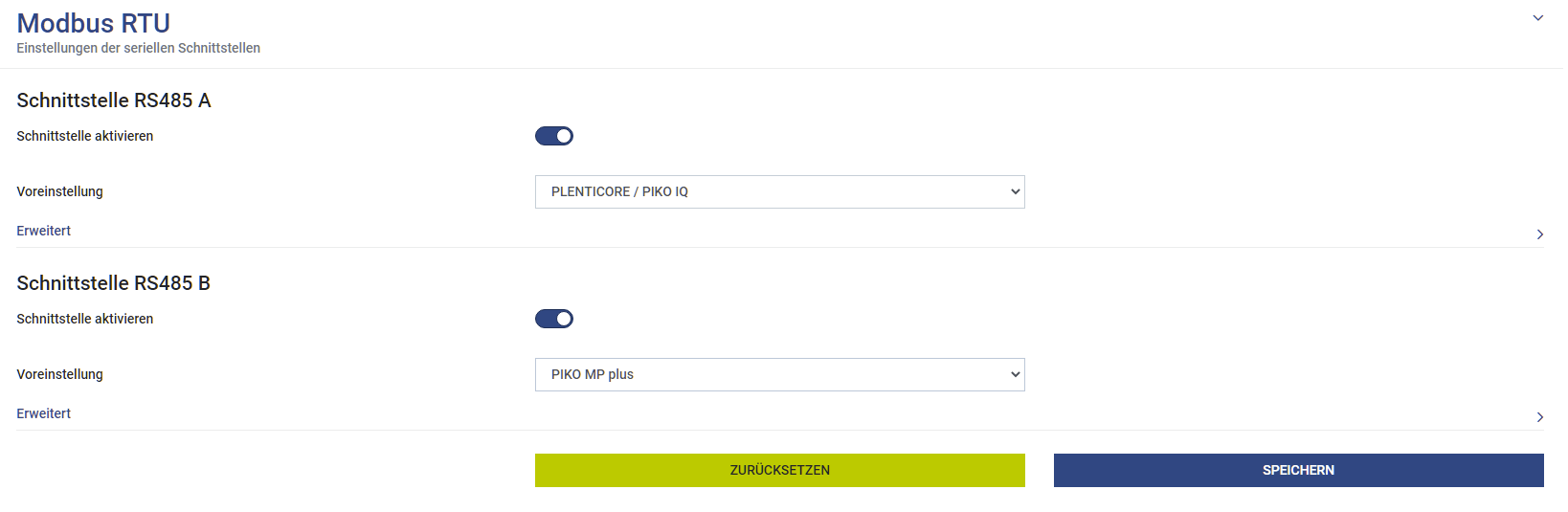
Task: Click the Voreinstellung label under RS485 B
Action: 59,374
